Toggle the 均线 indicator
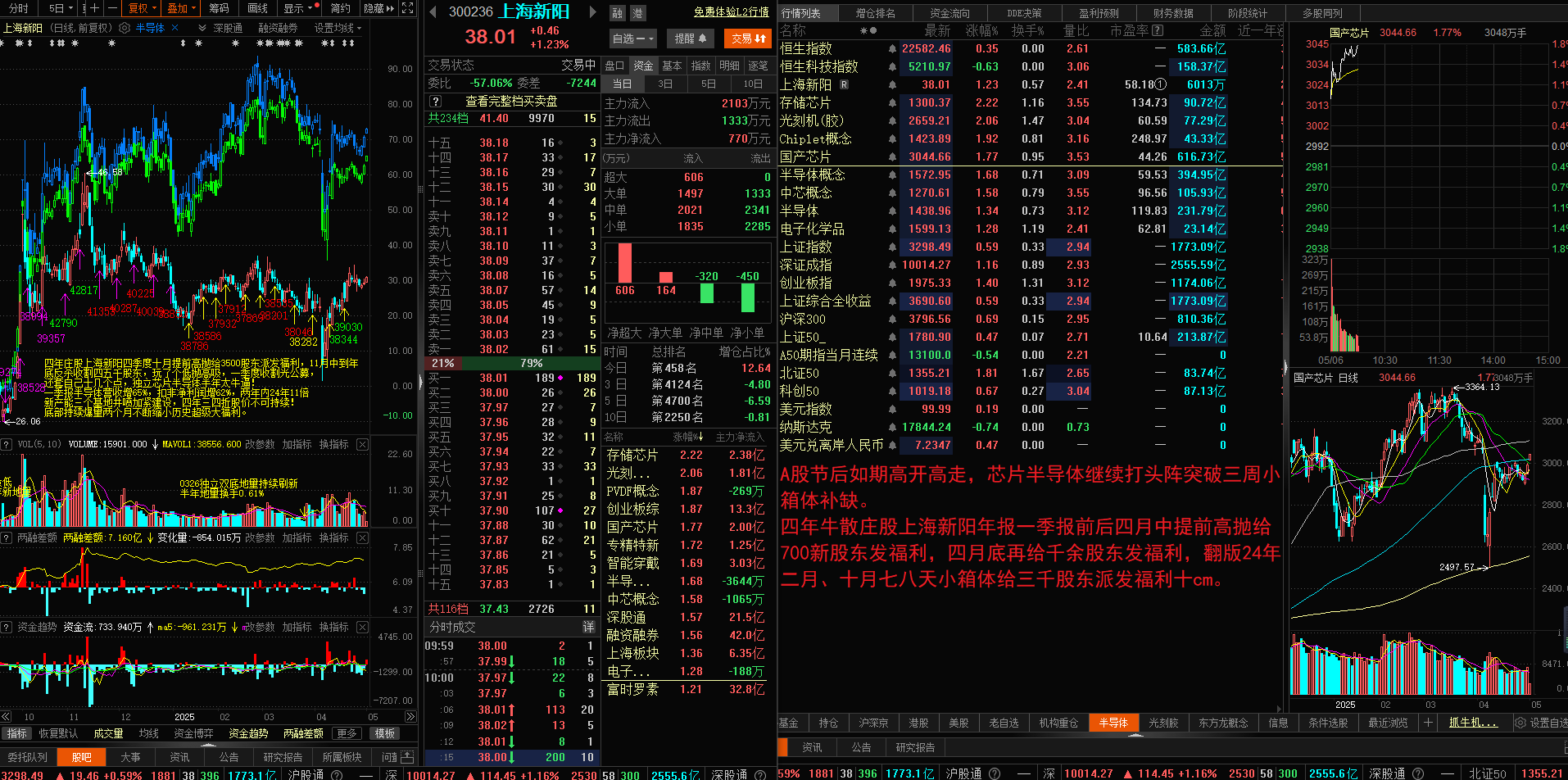Screen dimensions: 1568x780 [149, 733]
